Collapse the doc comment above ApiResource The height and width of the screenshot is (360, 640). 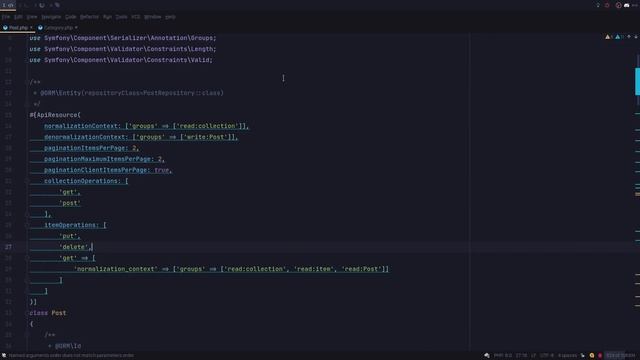(27, 82)
